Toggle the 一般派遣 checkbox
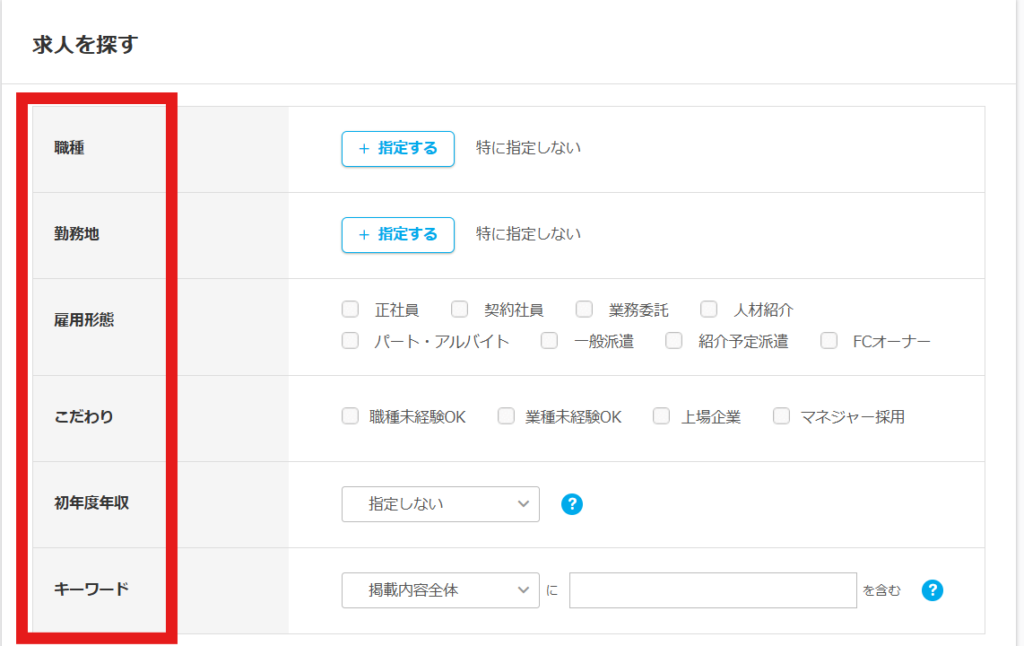1024x646 pixels. point(549,341)
